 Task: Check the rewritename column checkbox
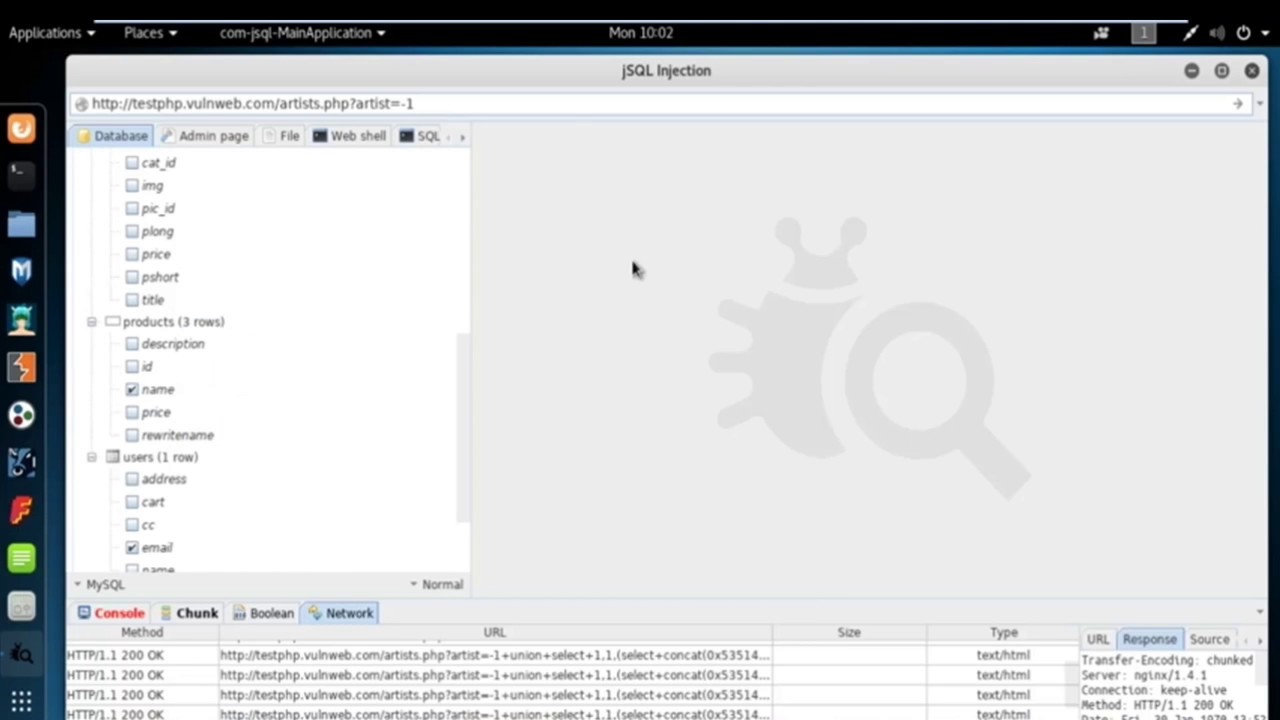pos(132,435)
